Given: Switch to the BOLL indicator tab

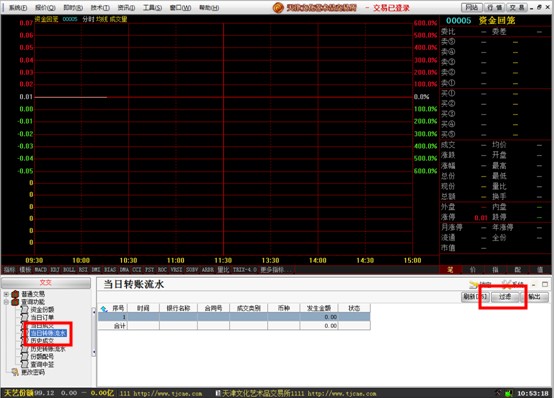Looking at the screenshot, I should [69, 270].
